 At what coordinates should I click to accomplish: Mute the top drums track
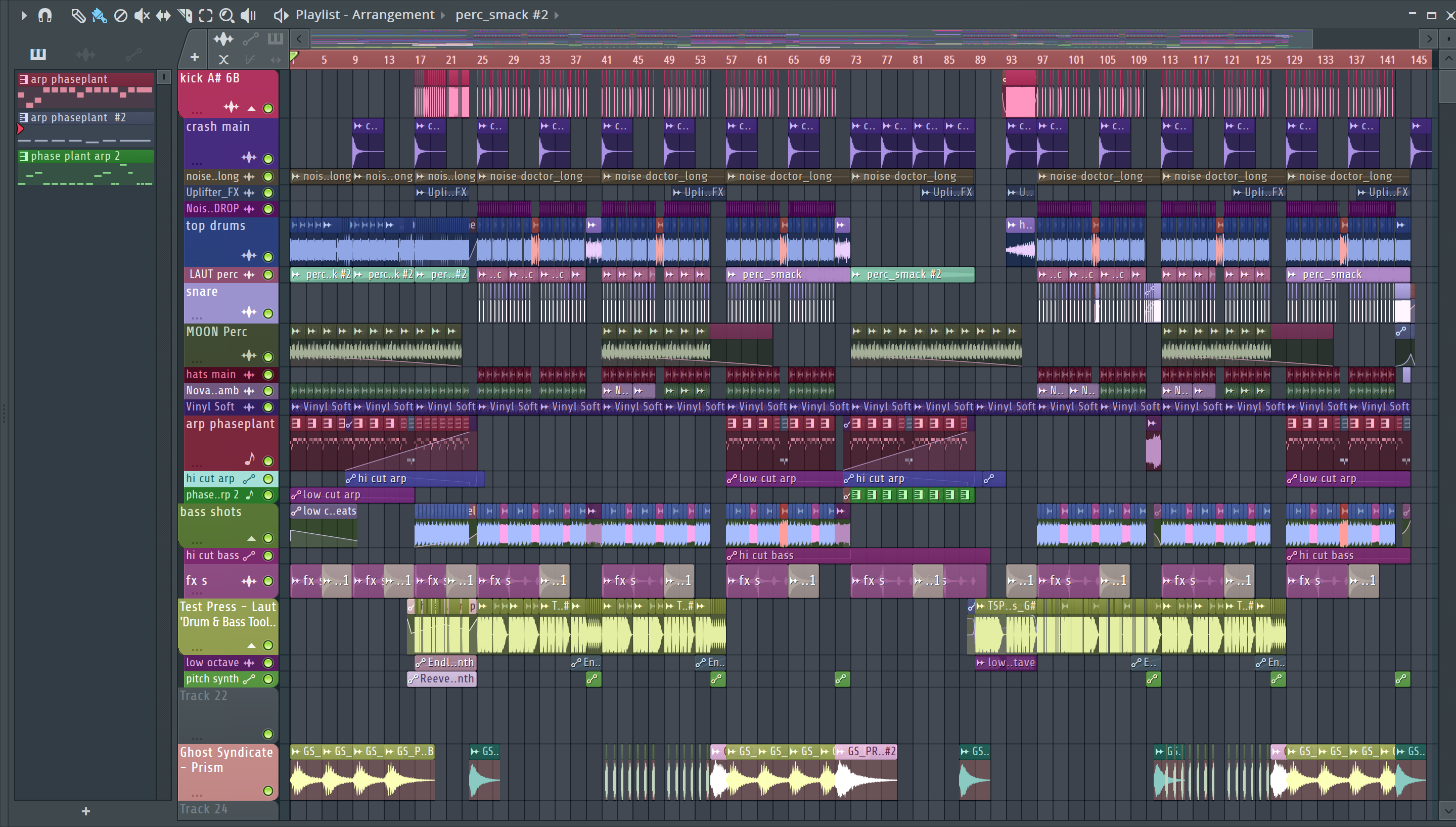coord(268,256)
